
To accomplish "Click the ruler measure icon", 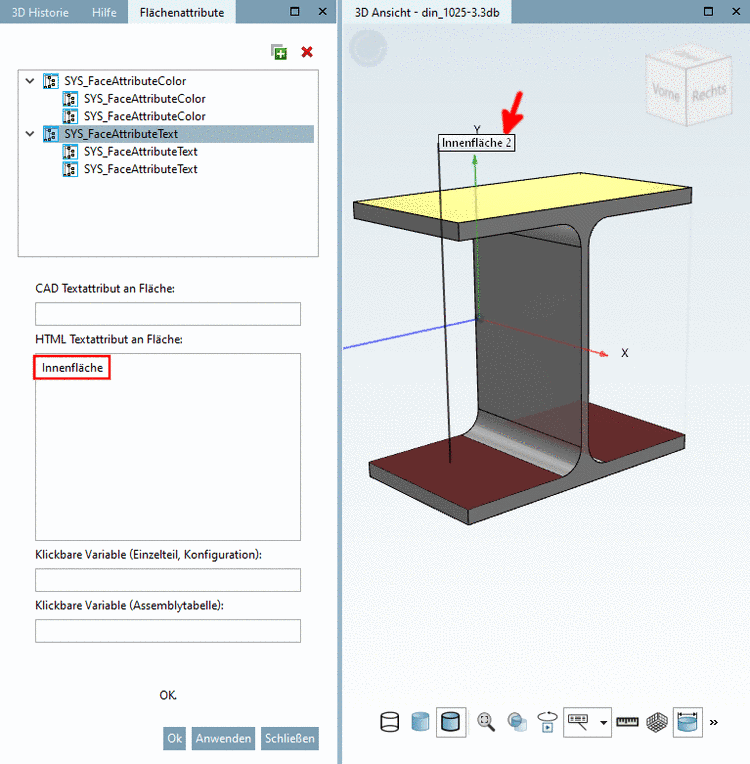I will click(x=627, y=722).
